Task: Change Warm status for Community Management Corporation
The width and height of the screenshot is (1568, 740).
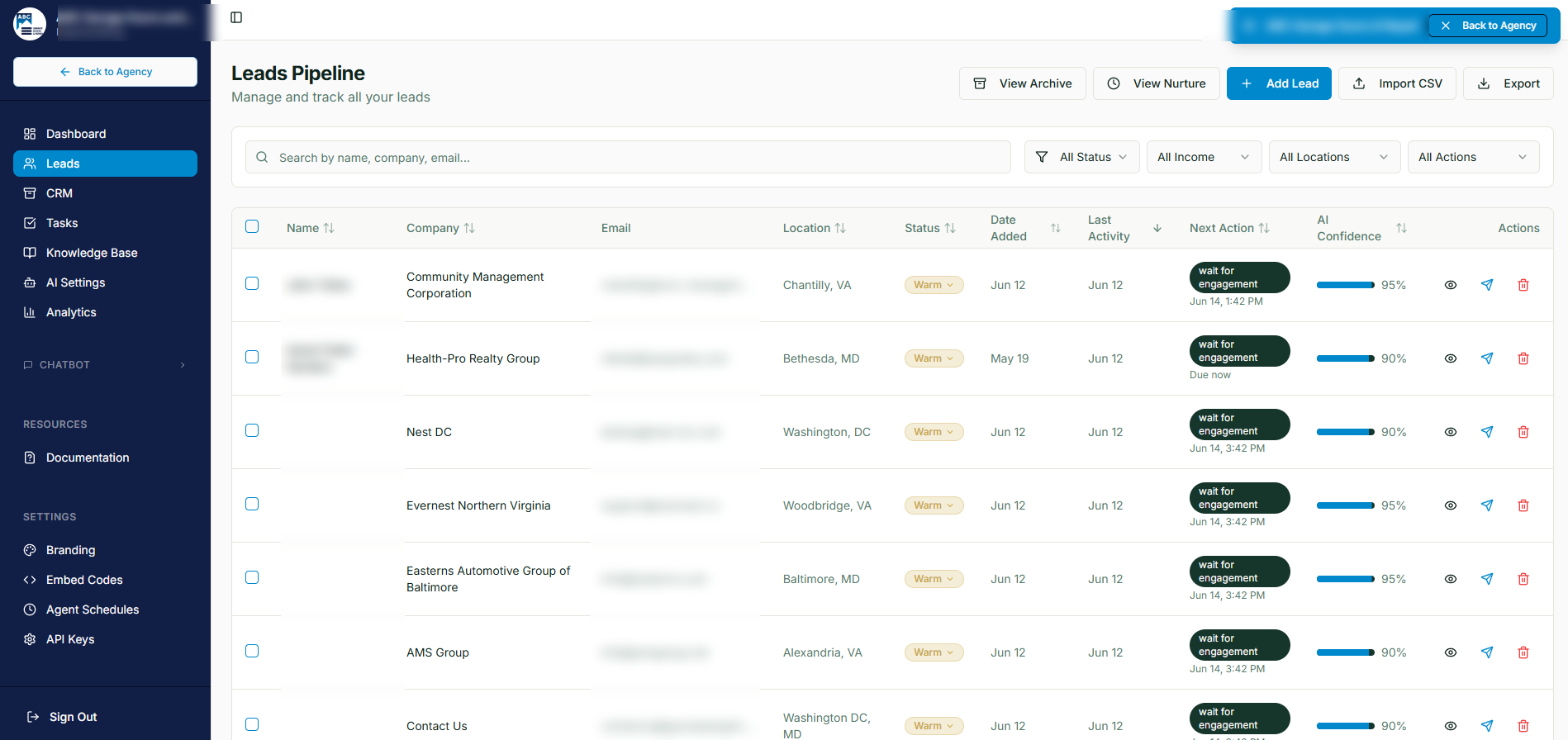Action: point(934,285)
